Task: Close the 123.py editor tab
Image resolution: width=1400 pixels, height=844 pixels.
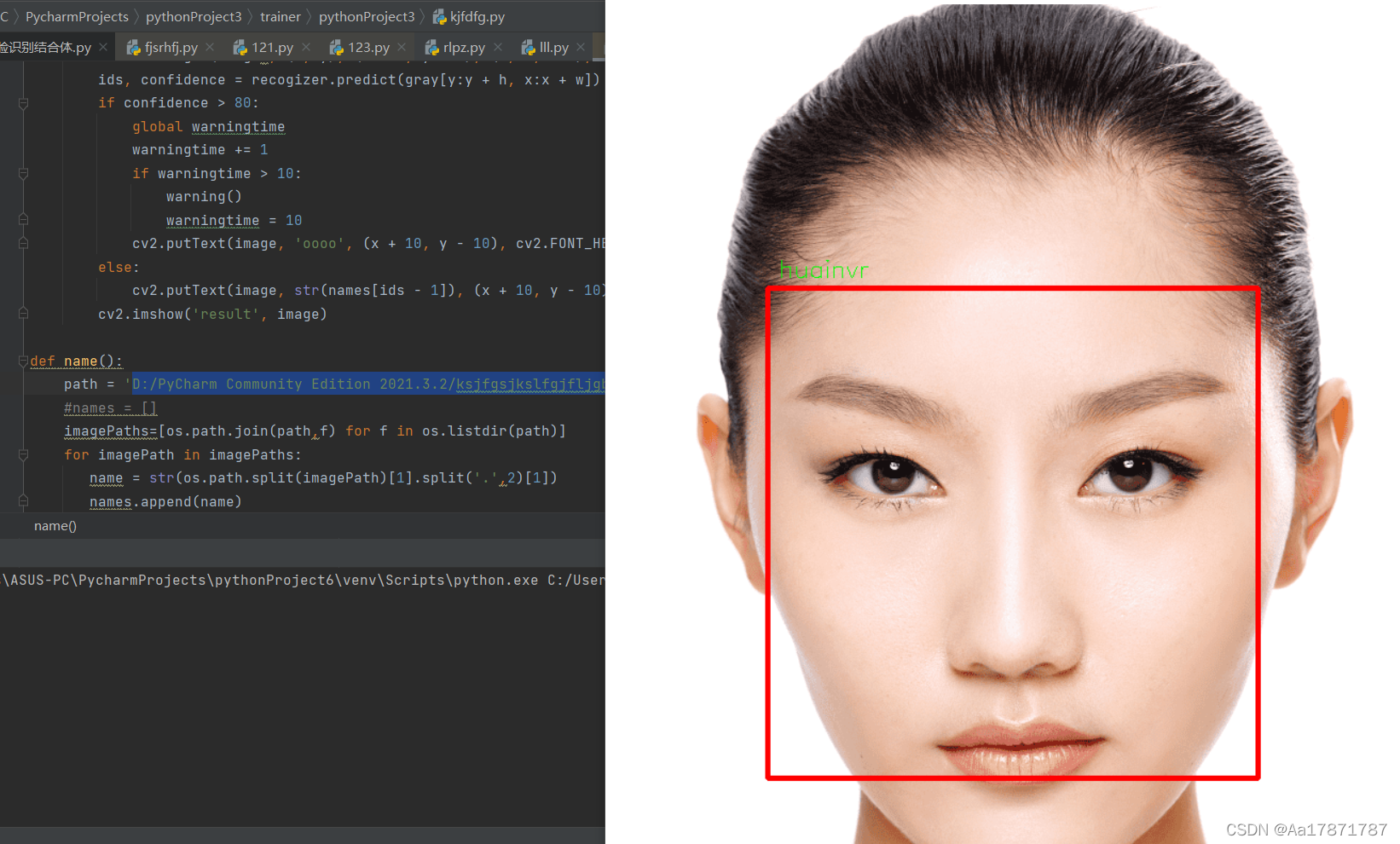Action: click(402, 47)
